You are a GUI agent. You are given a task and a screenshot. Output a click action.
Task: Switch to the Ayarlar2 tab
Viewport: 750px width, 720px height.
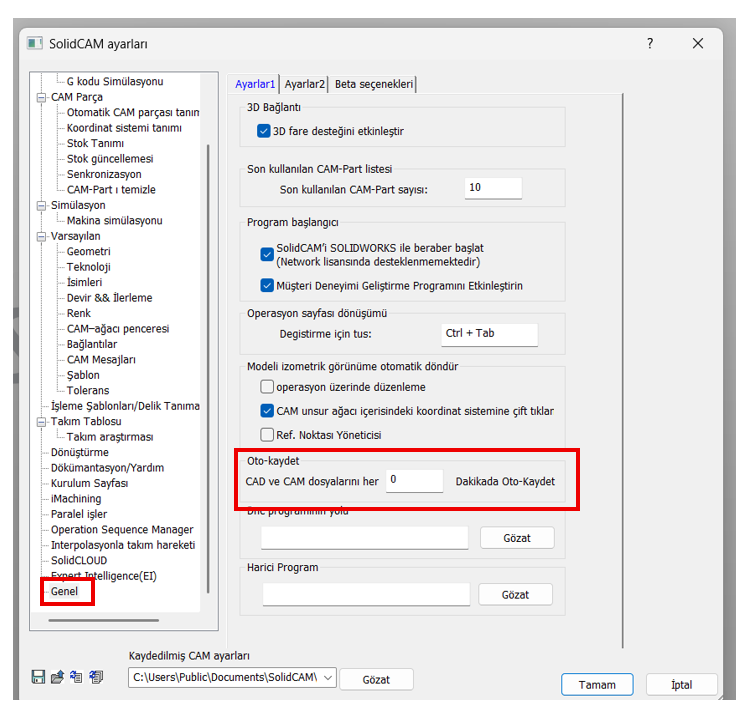coord(305,84)
